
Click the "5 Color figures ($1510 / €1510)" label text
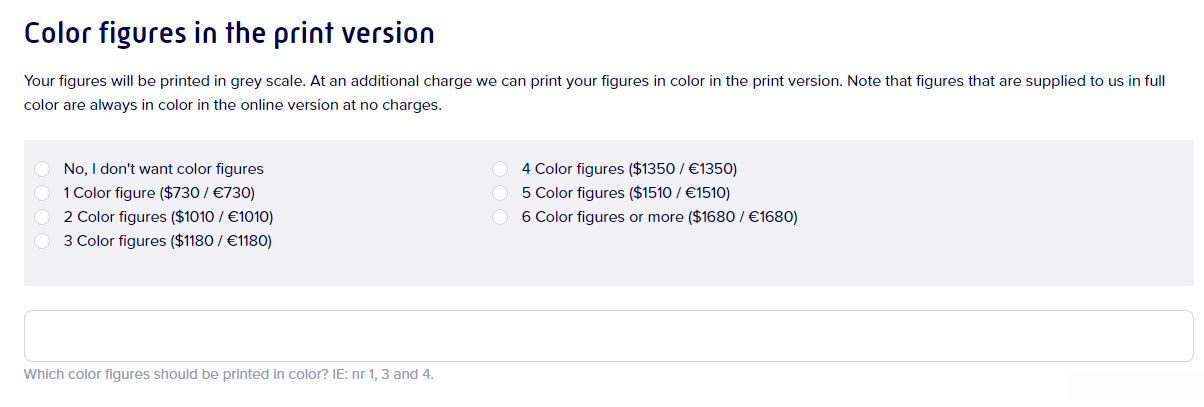[x=625, y=193]
